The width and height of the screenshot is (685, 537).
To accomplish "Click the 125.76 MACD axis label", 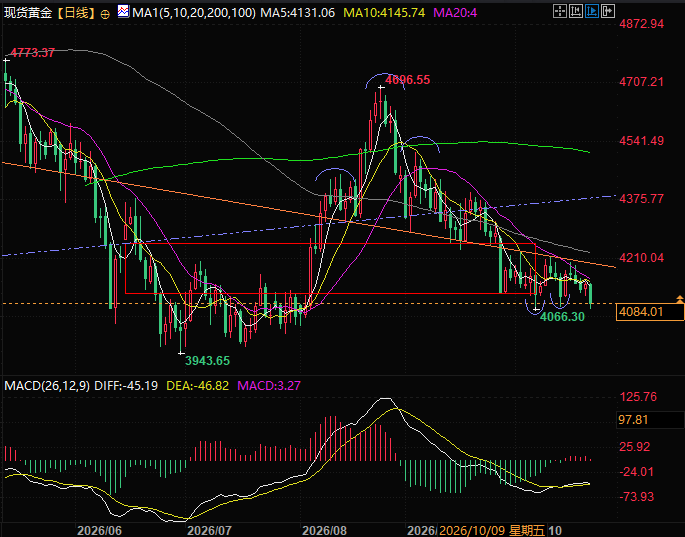I will pyautogui.click(x=638, y=397).
